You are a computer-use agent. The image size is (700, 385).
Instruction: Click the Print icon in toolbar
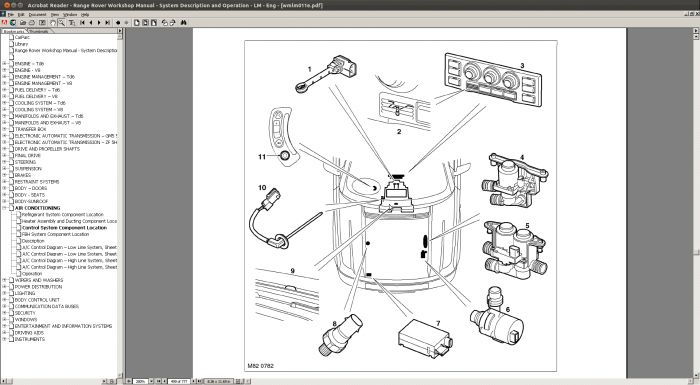pos(32,22)
